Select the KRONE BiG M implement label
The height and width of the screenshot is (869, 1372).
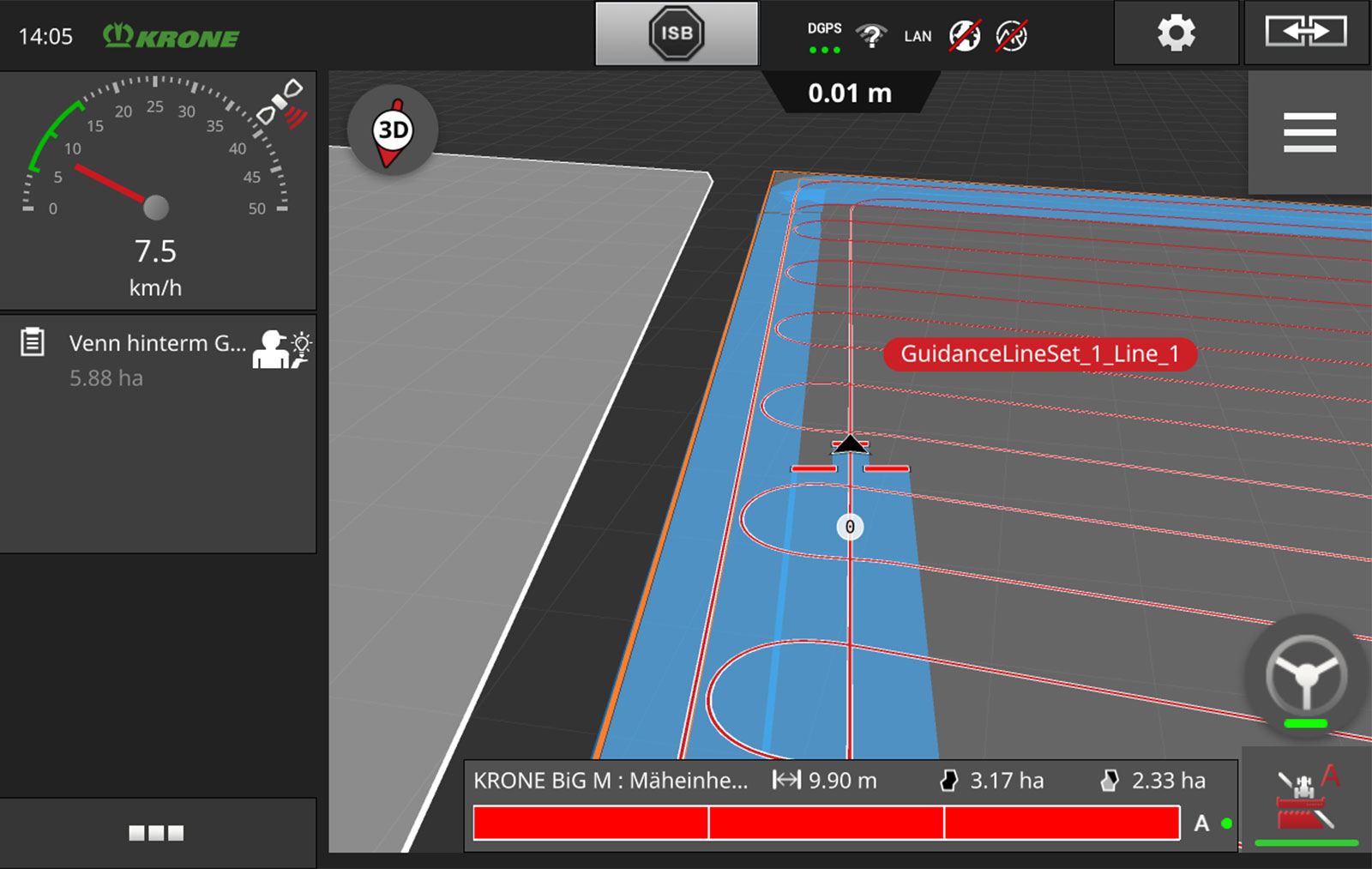click(x=611, y=781)
